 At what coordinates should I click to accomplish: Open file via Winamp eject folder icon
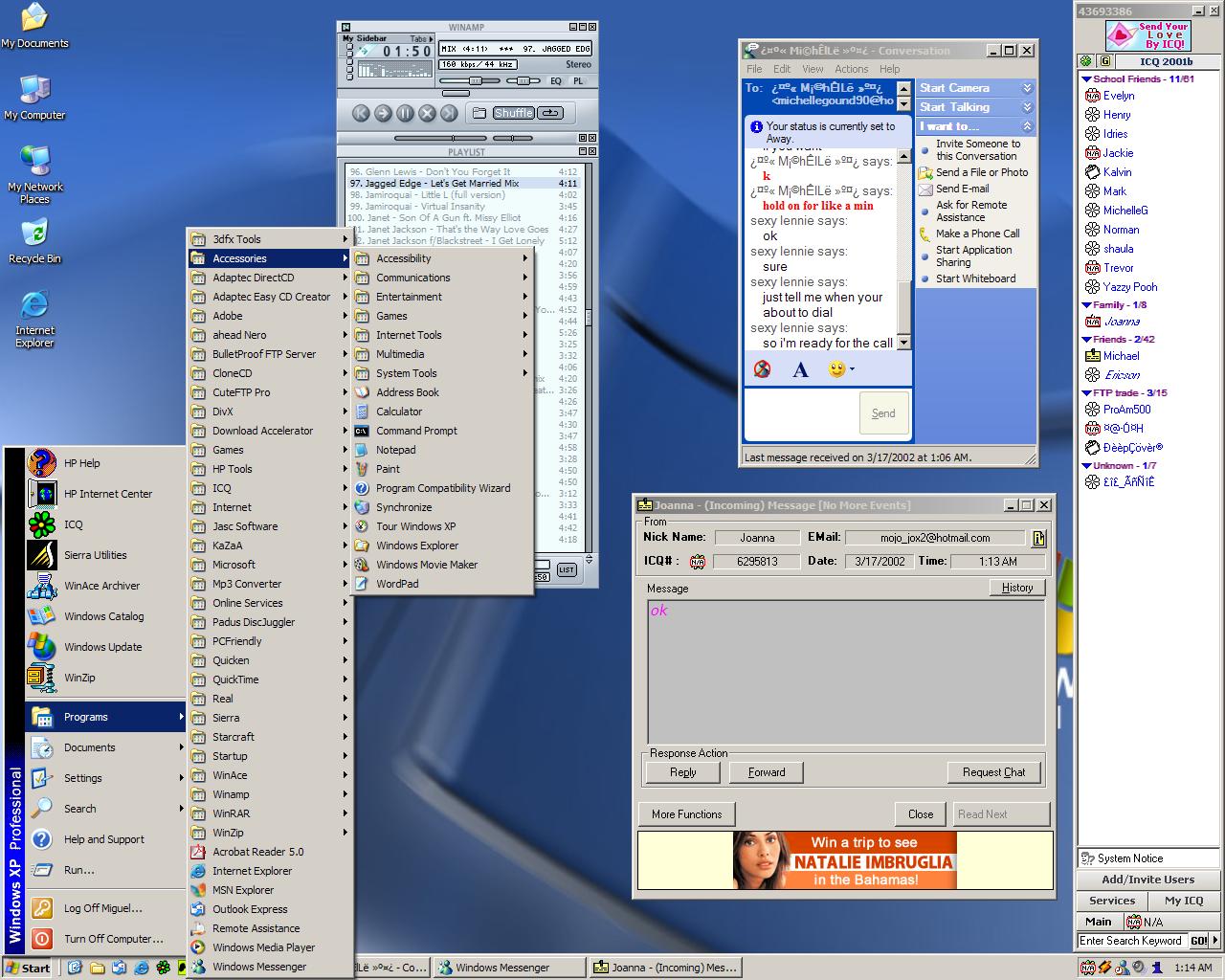click(x=479, y=113)
